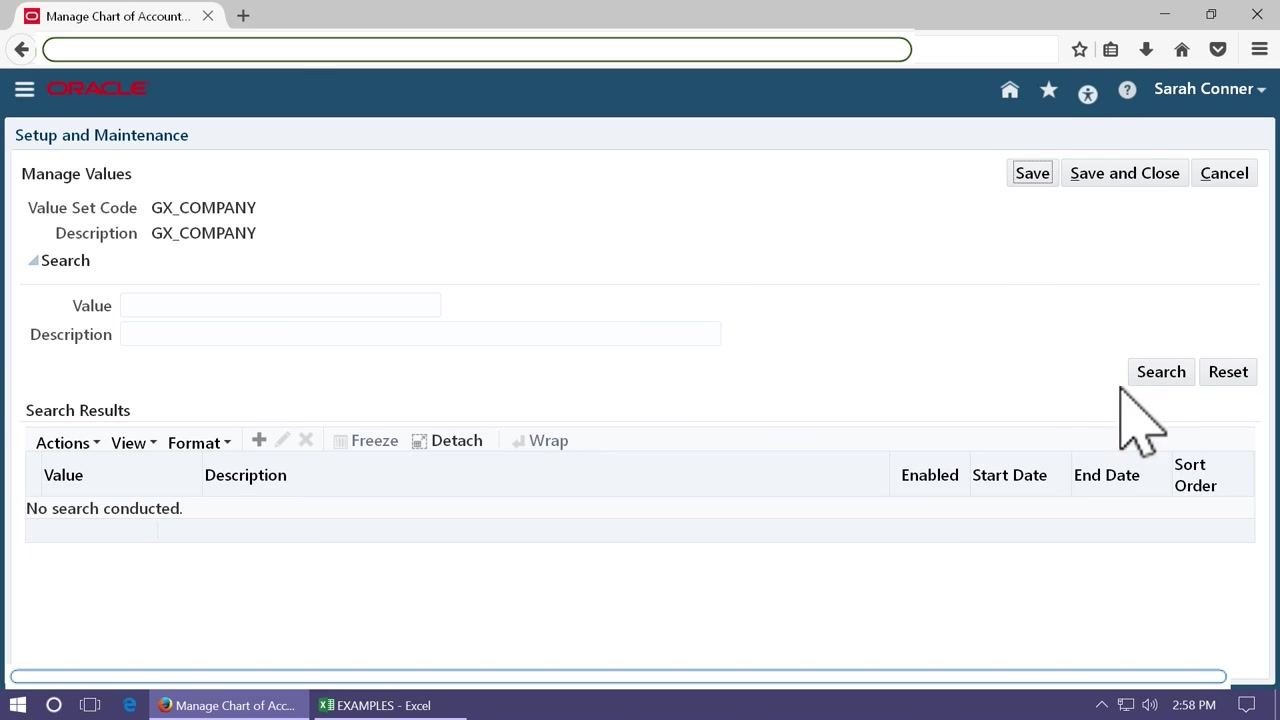The image size is (1280, 720).
Task: Bookmark this page with browser star
Action: coord(1079,49)
